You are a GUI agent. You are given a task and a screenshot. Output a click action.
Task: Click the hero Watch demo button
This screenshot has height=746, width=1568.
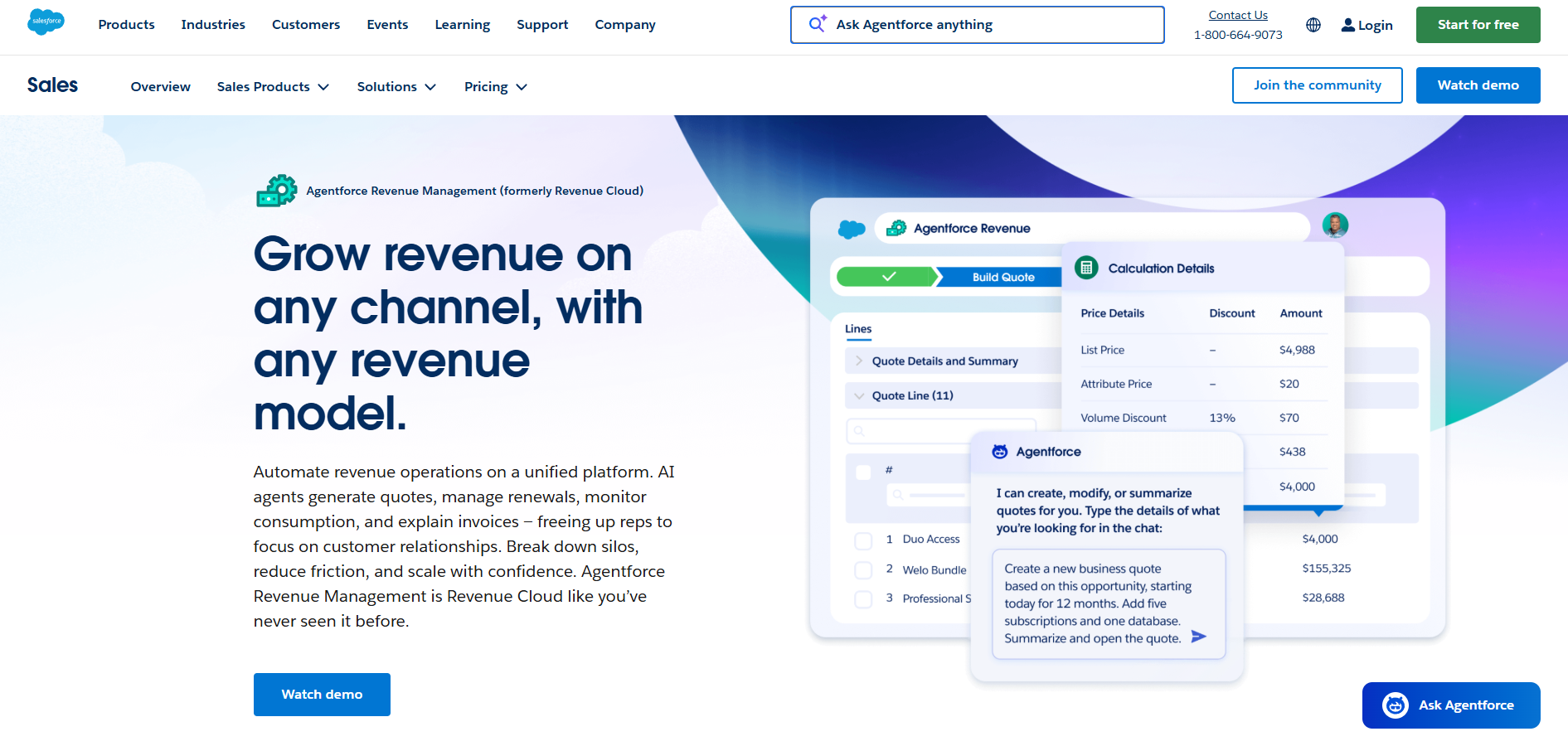[x=322, y=695]
